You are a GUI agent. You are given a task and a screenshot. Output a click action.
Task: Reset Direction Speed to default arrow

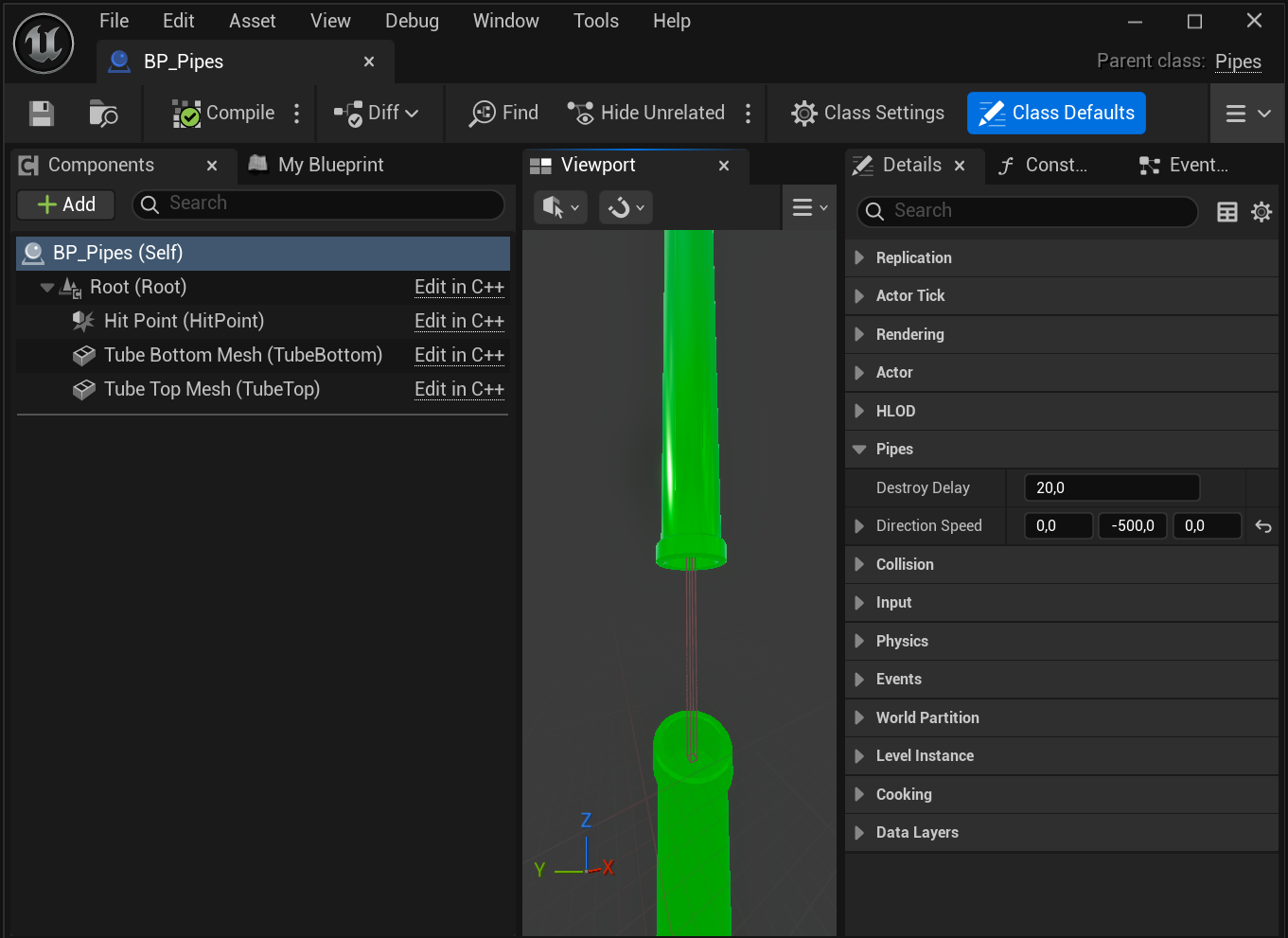(1263, 526)
